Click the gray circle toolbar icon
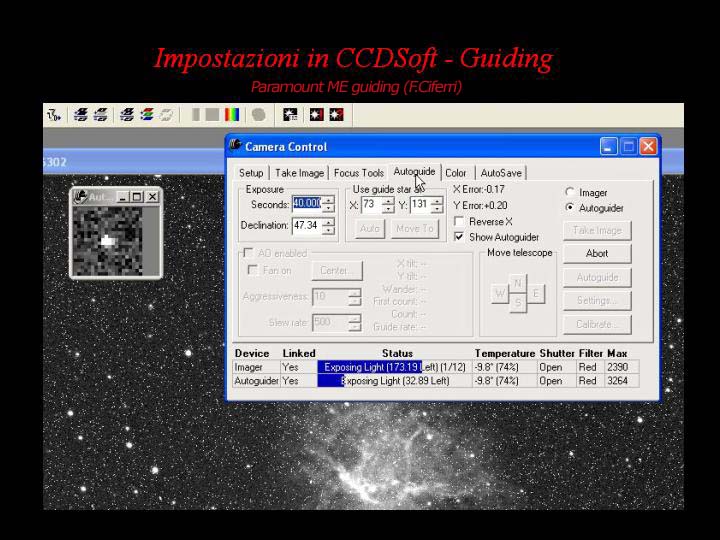This screenshot has width=720, height=540. [x=259, y=114]
